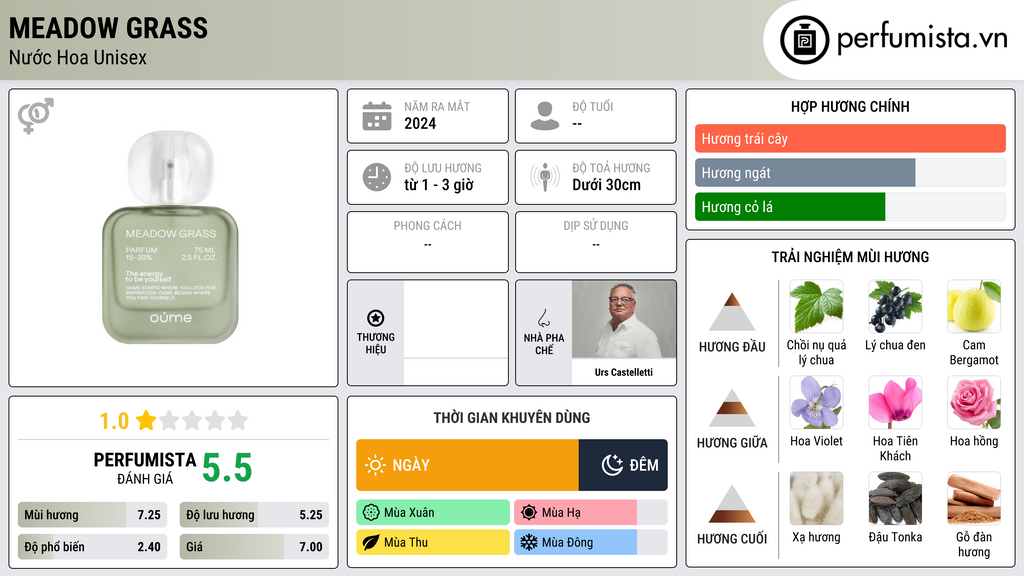This screenshot has width=1024, height=576.
Task: Click the perfumista.vn site name
Action: (x=922, y=39)
